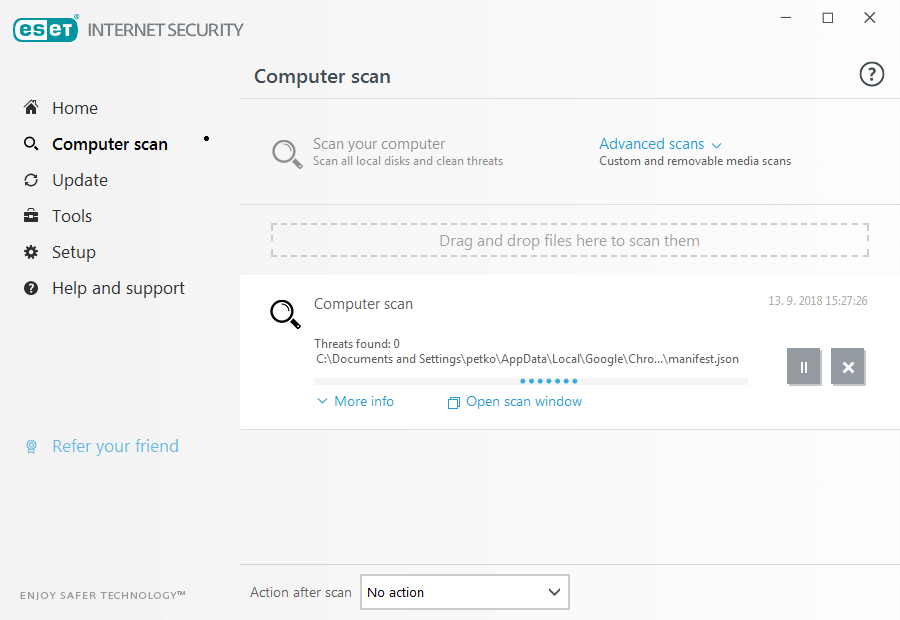Viewport: 900px width, 620px height.
Task: Click ENJOY SAFER TECHNOLOGY tagline
Action: 103,595
